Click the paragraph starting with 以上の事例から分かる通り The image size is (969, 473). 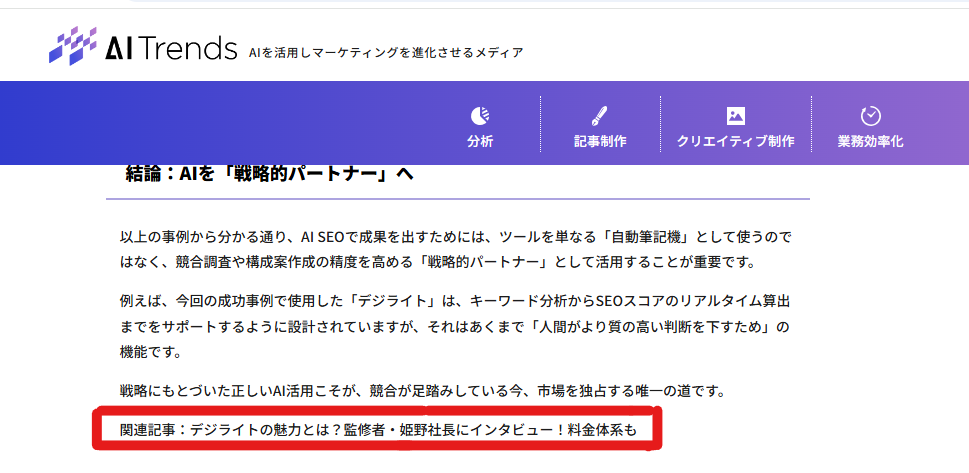pos(455,249)
